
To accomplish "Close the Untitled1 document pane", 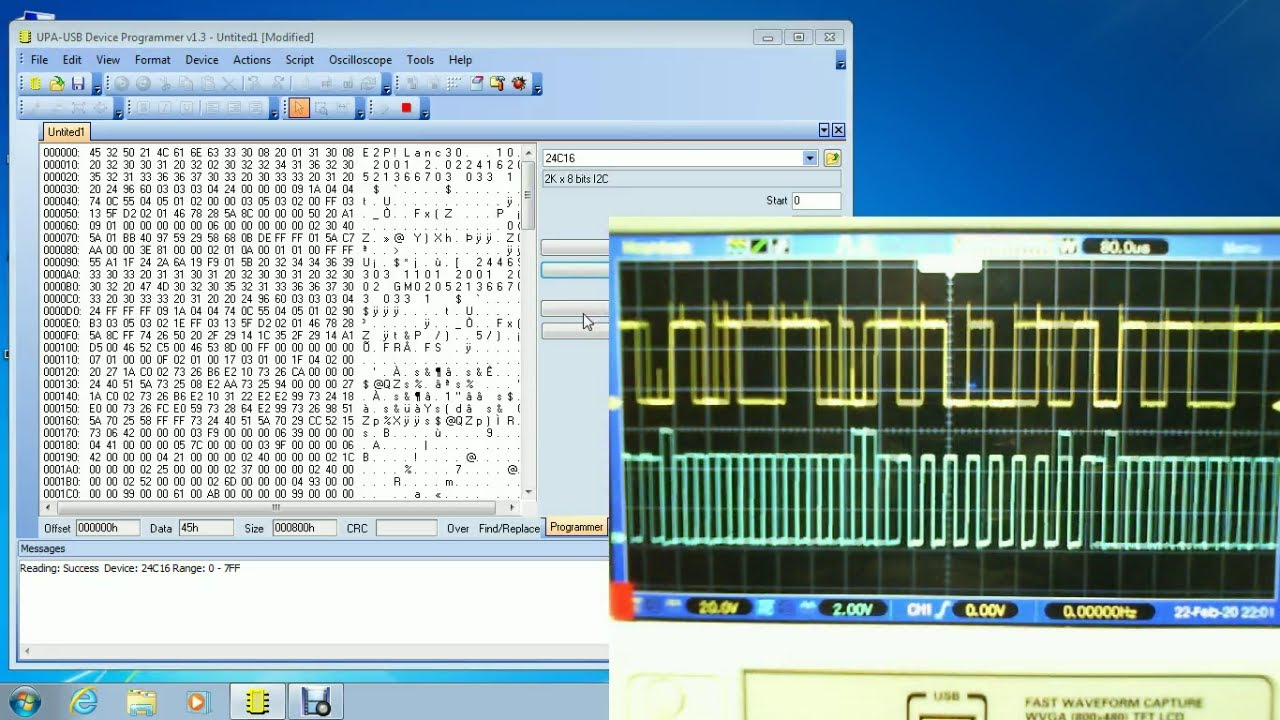I will click(x=838, y=130).
